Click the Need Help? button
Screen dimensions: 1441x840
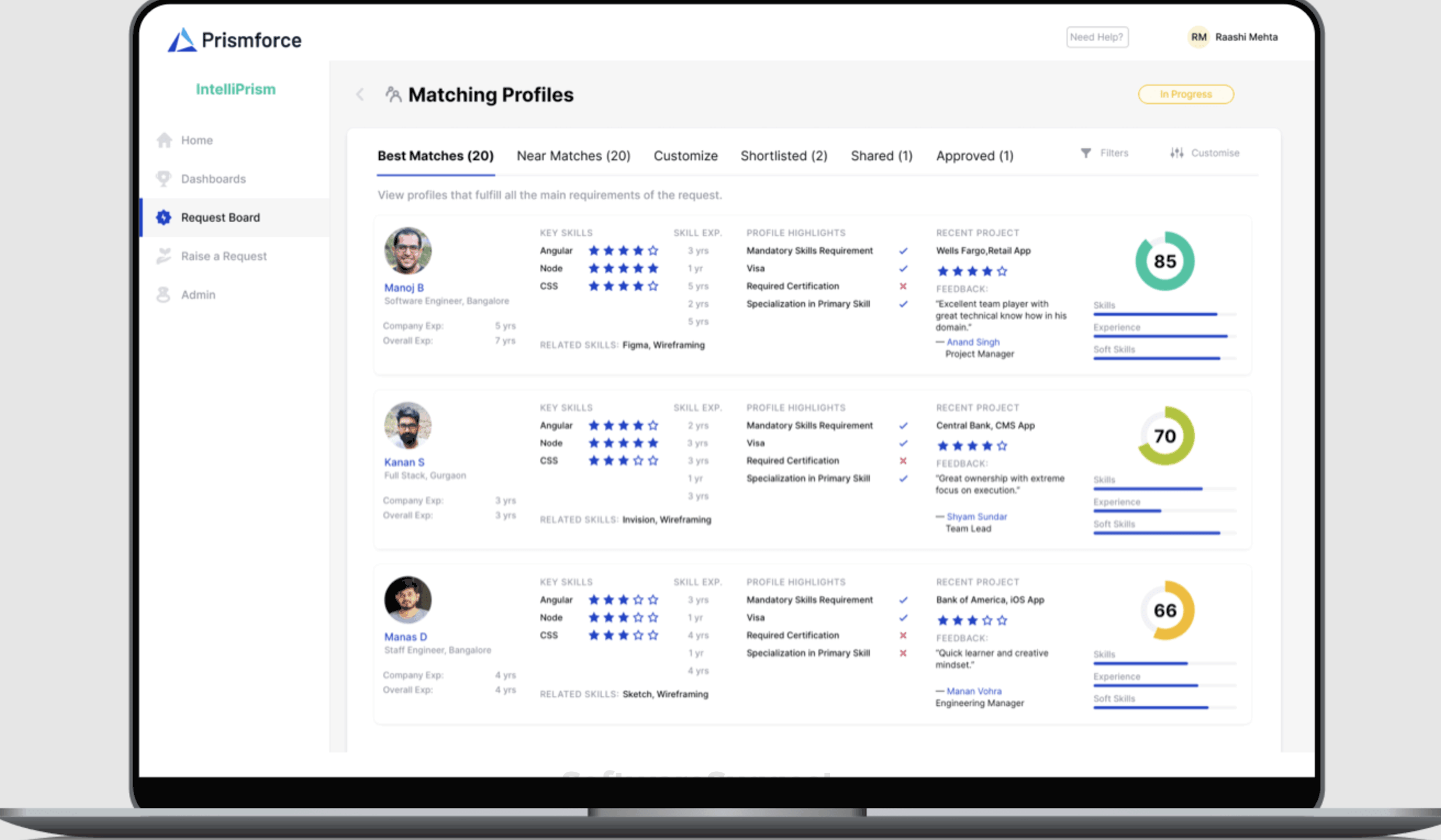pos(1097,37)
